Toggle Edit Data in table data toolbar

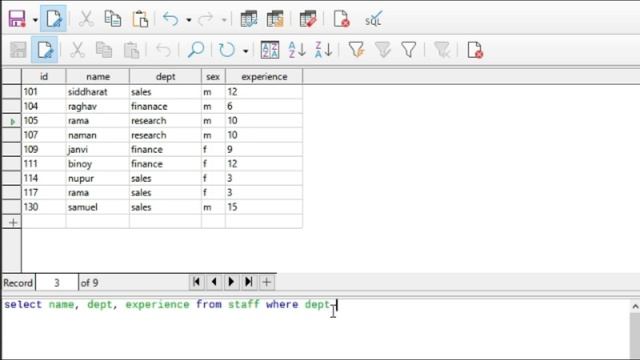click(x=44, y=50)
